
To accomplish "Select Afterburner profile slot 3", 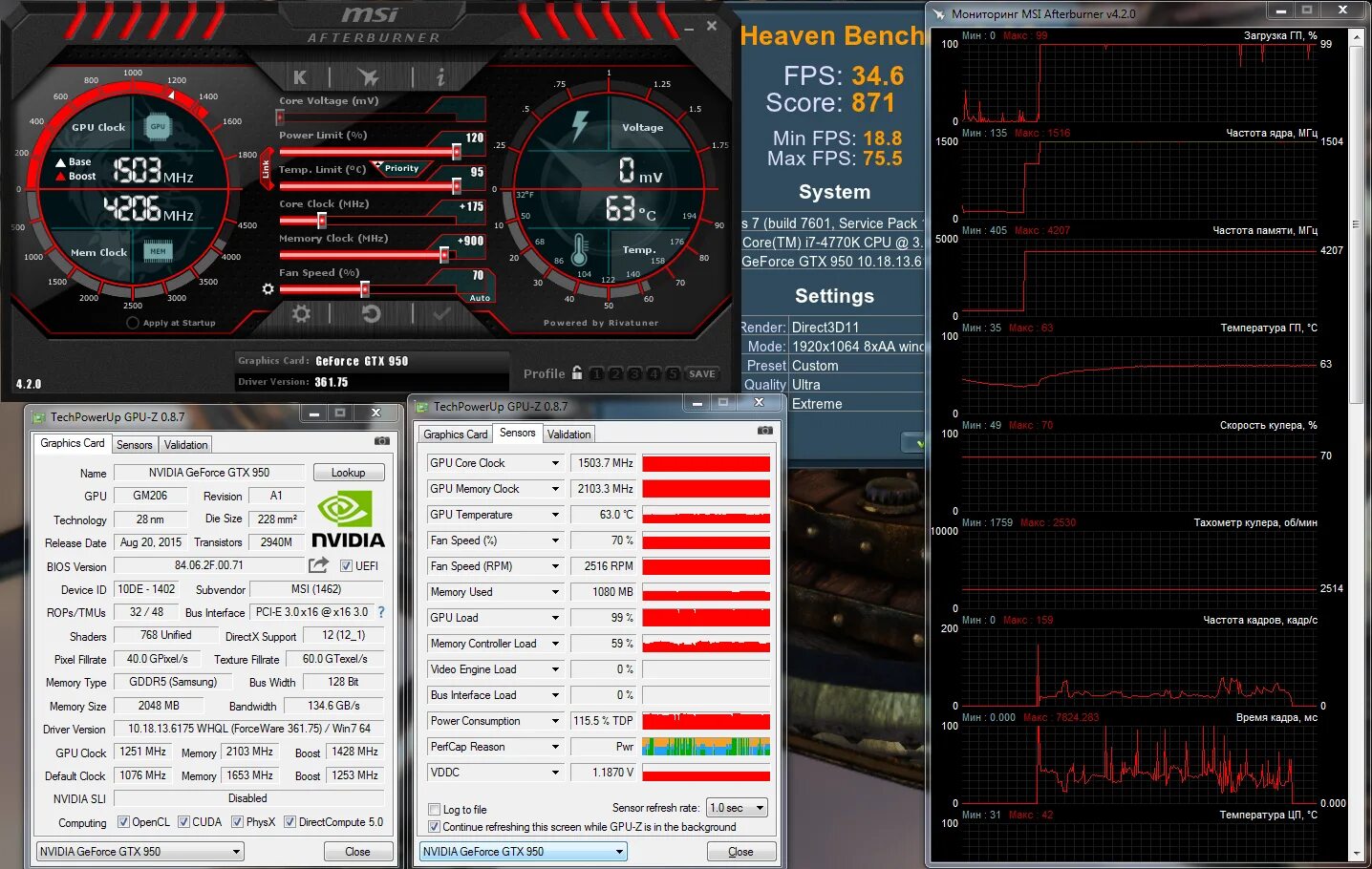I will click(634, 373).
